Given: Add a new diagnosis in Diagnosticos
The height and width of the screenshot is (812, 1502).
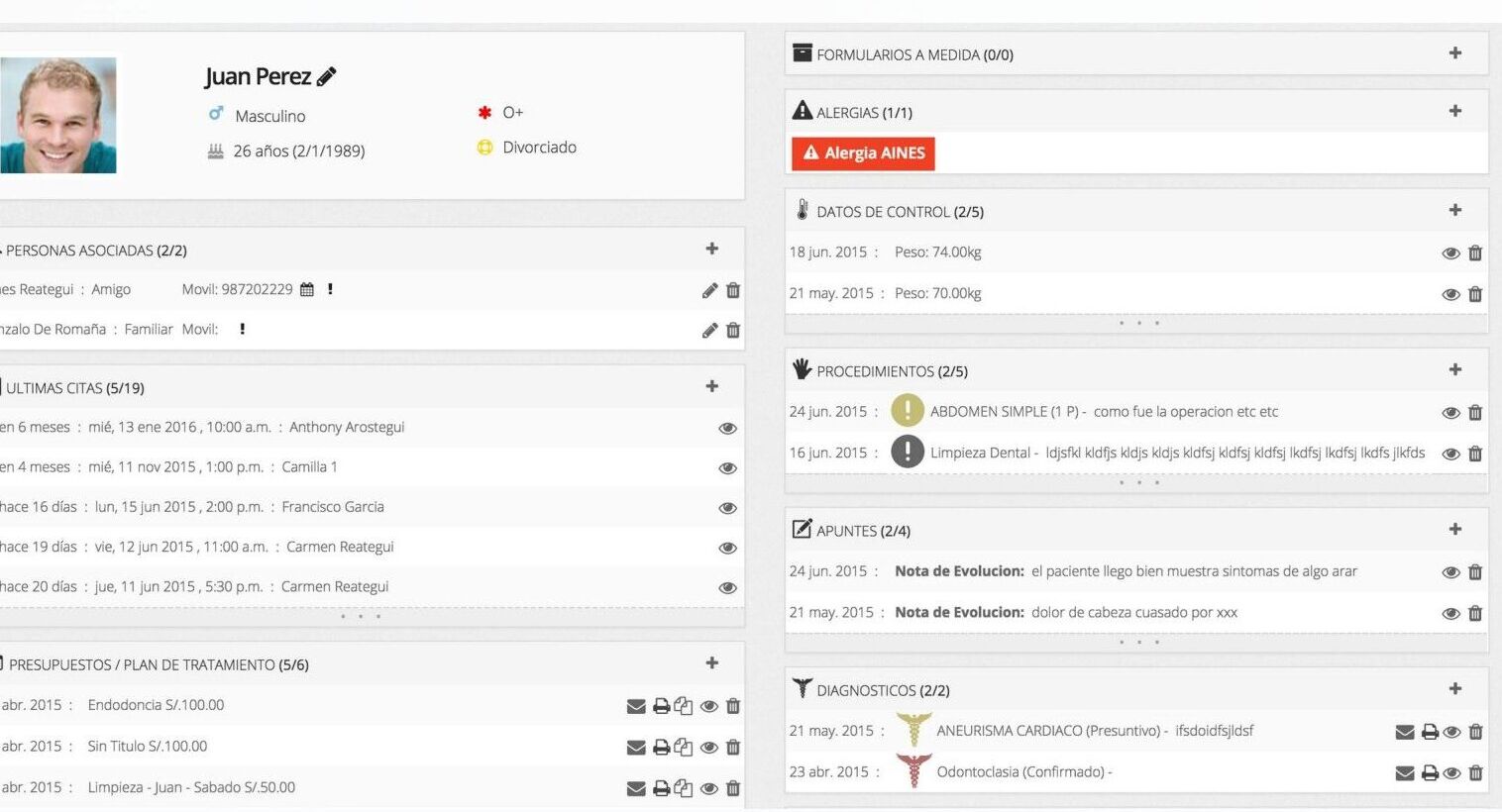Looking at the screenshot, I should [x=1455, y=688].
